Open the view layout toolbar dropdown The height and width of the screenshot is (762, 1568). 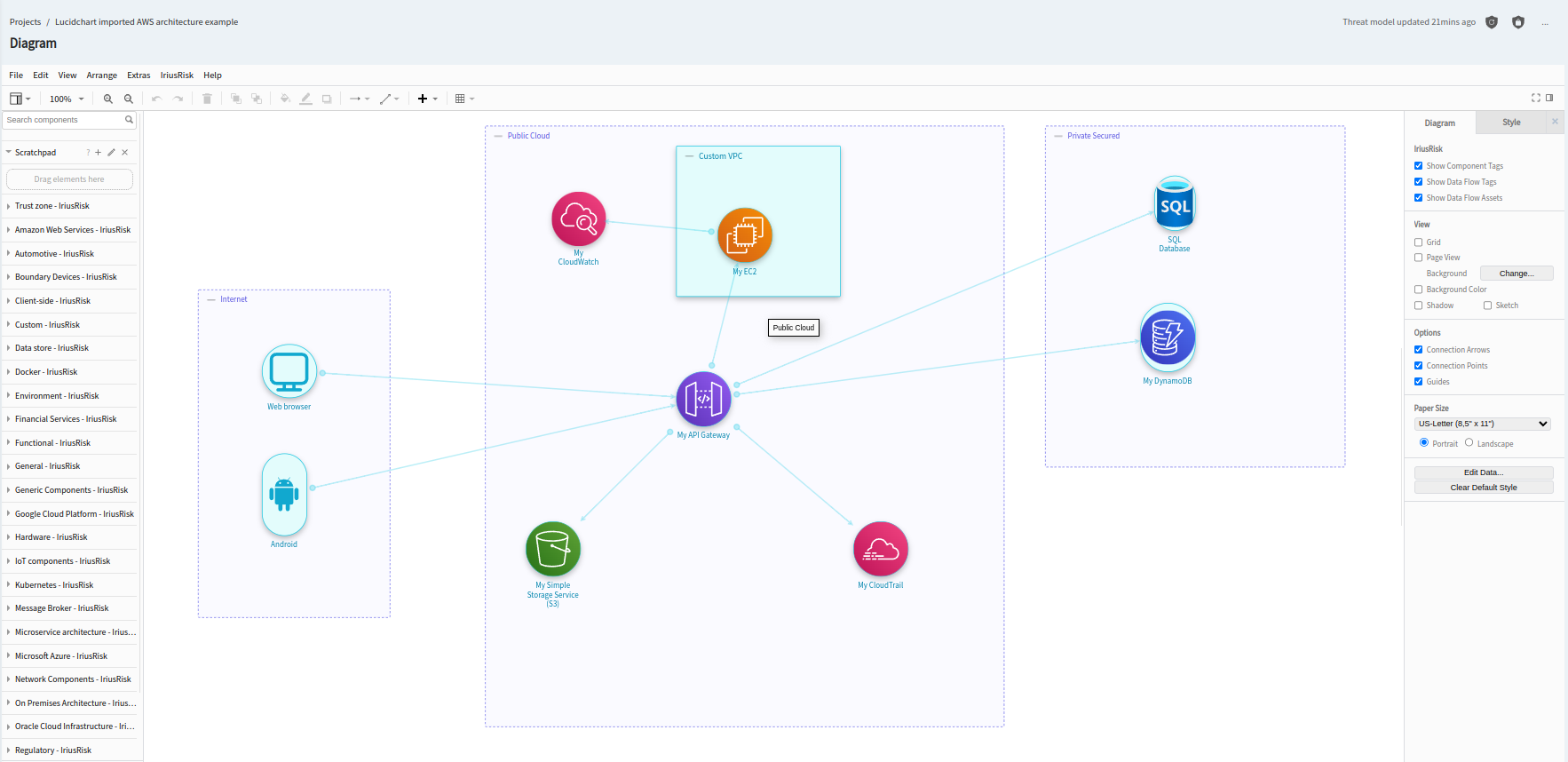click(20, 99)
